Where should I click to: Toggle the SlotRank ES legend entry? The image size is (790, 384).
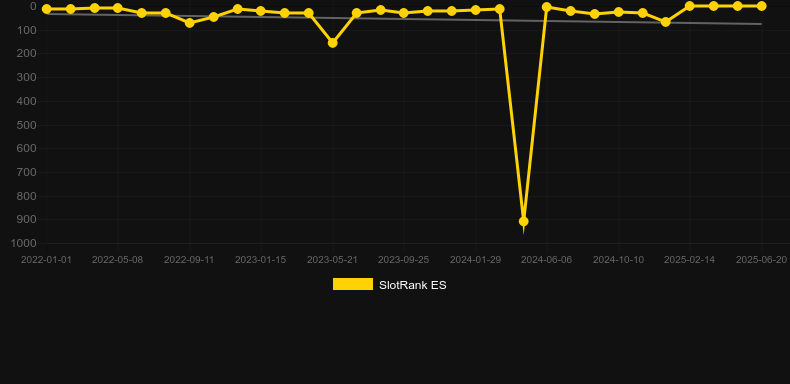tap(389, 285)
